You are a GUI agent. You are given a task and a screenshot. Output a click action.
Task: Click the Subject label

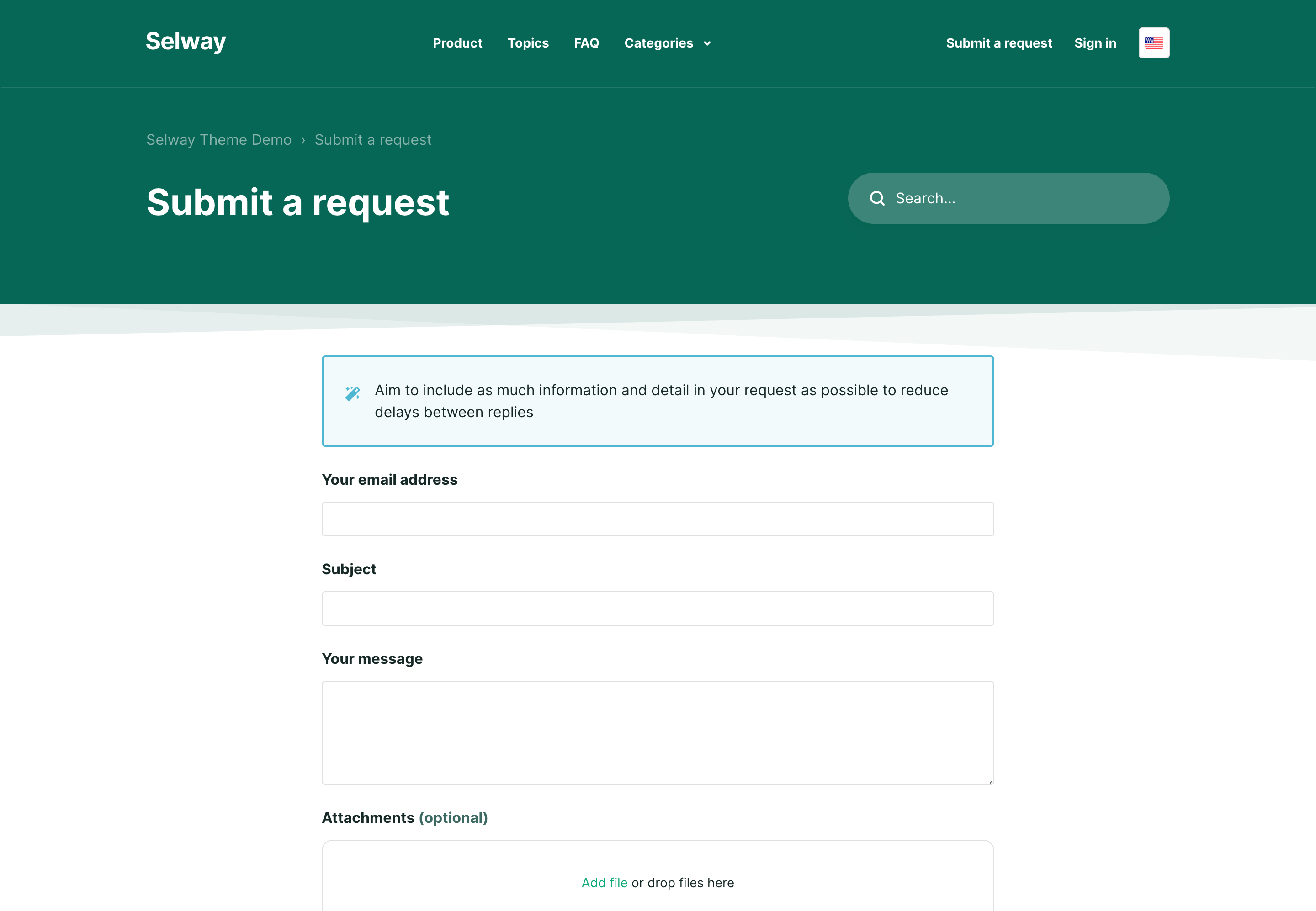[x=349, y=569]
